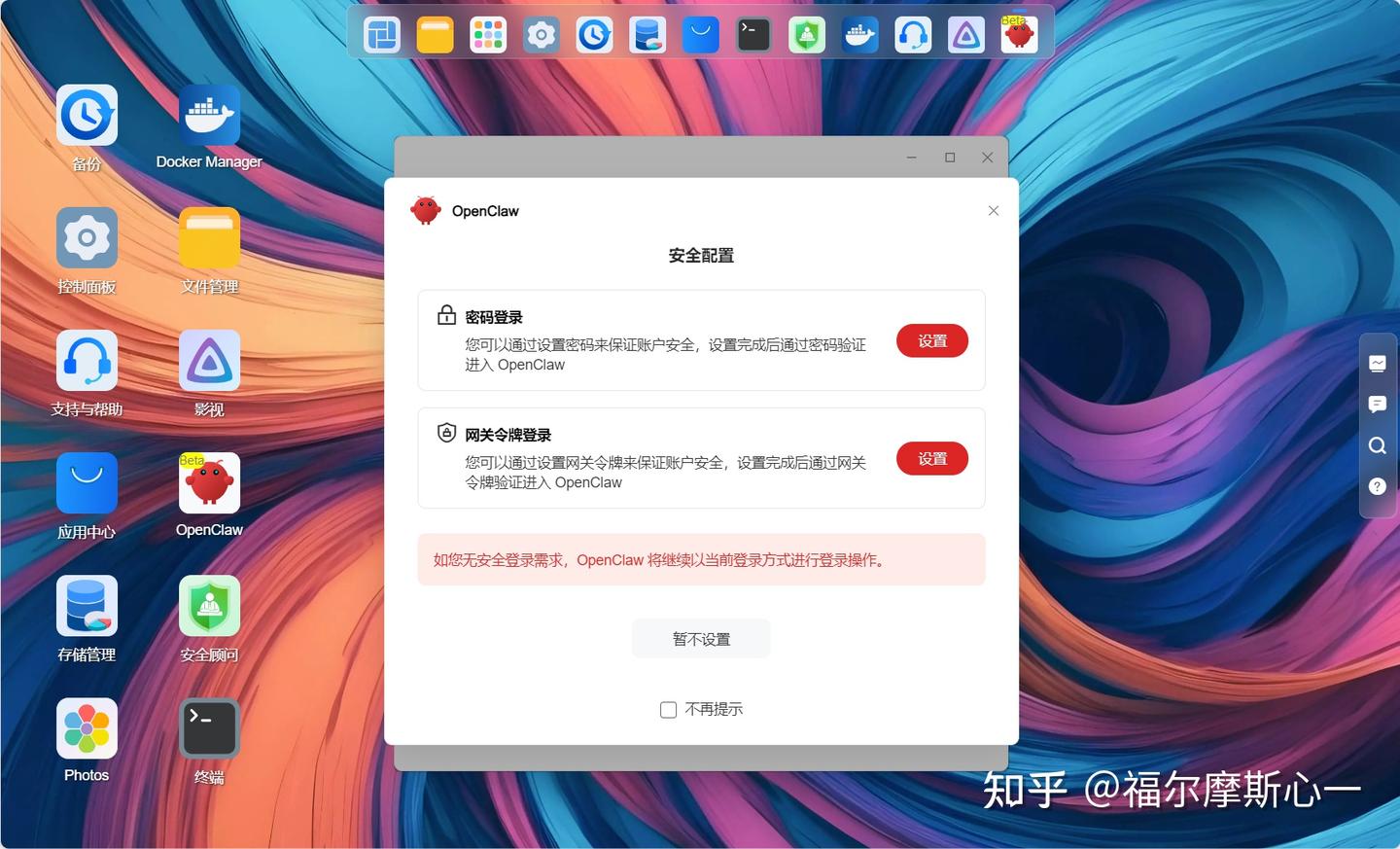
Task: Click the 密码登录 description text
Action: click(665, 355)
